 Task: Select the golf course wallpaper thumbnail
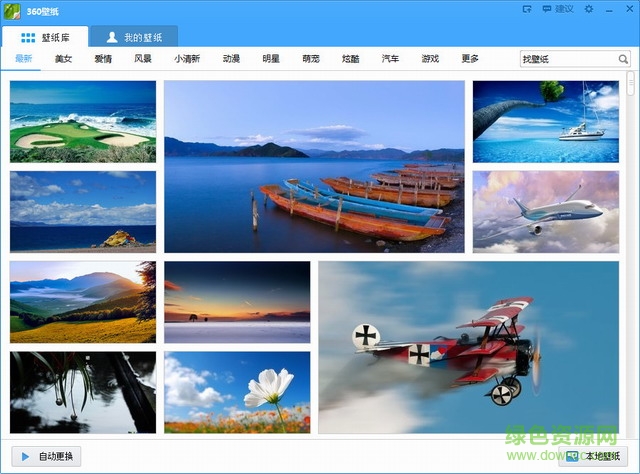83,121
